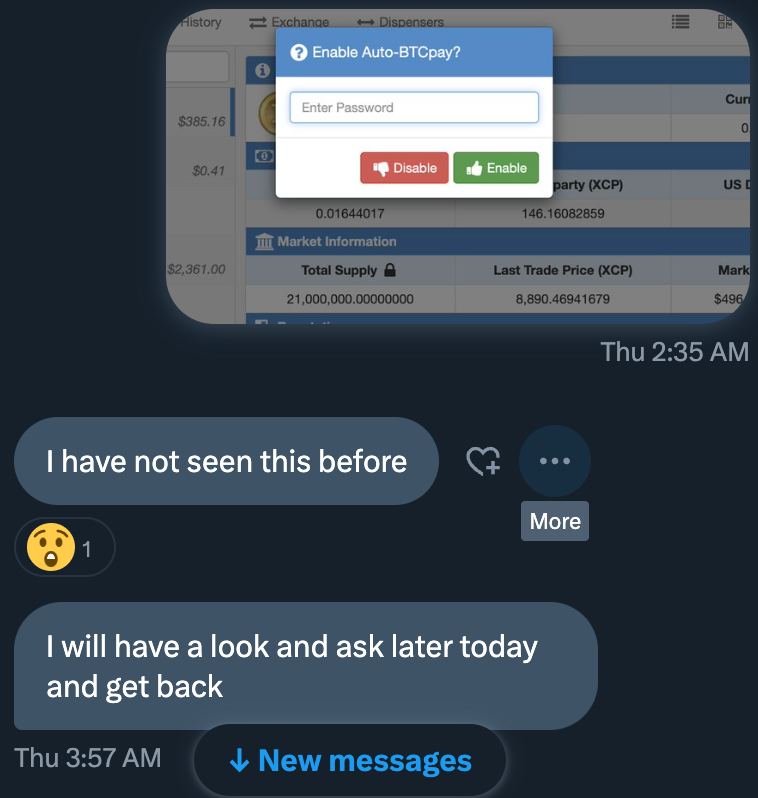This screenshot has width=758, height=798.
Task: Add a reaction with heart-plus icon
Action: (483, 461)
